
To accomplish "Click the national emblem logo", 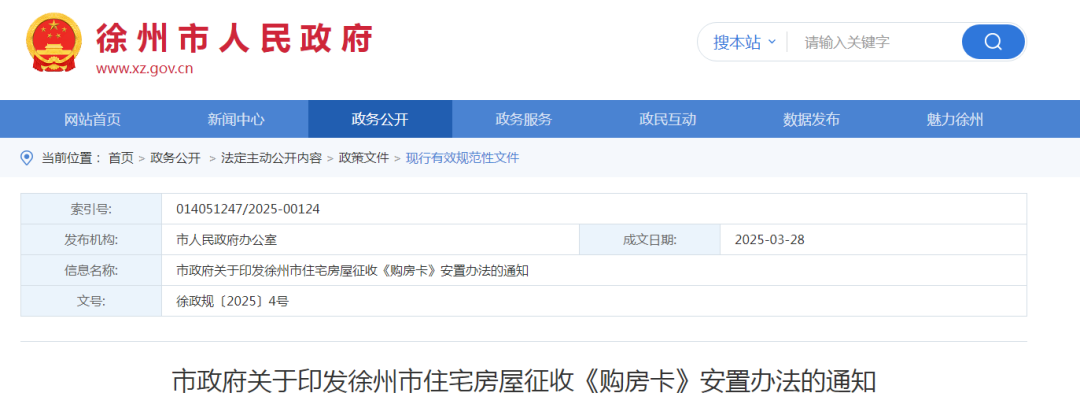I will click(53, 42).
